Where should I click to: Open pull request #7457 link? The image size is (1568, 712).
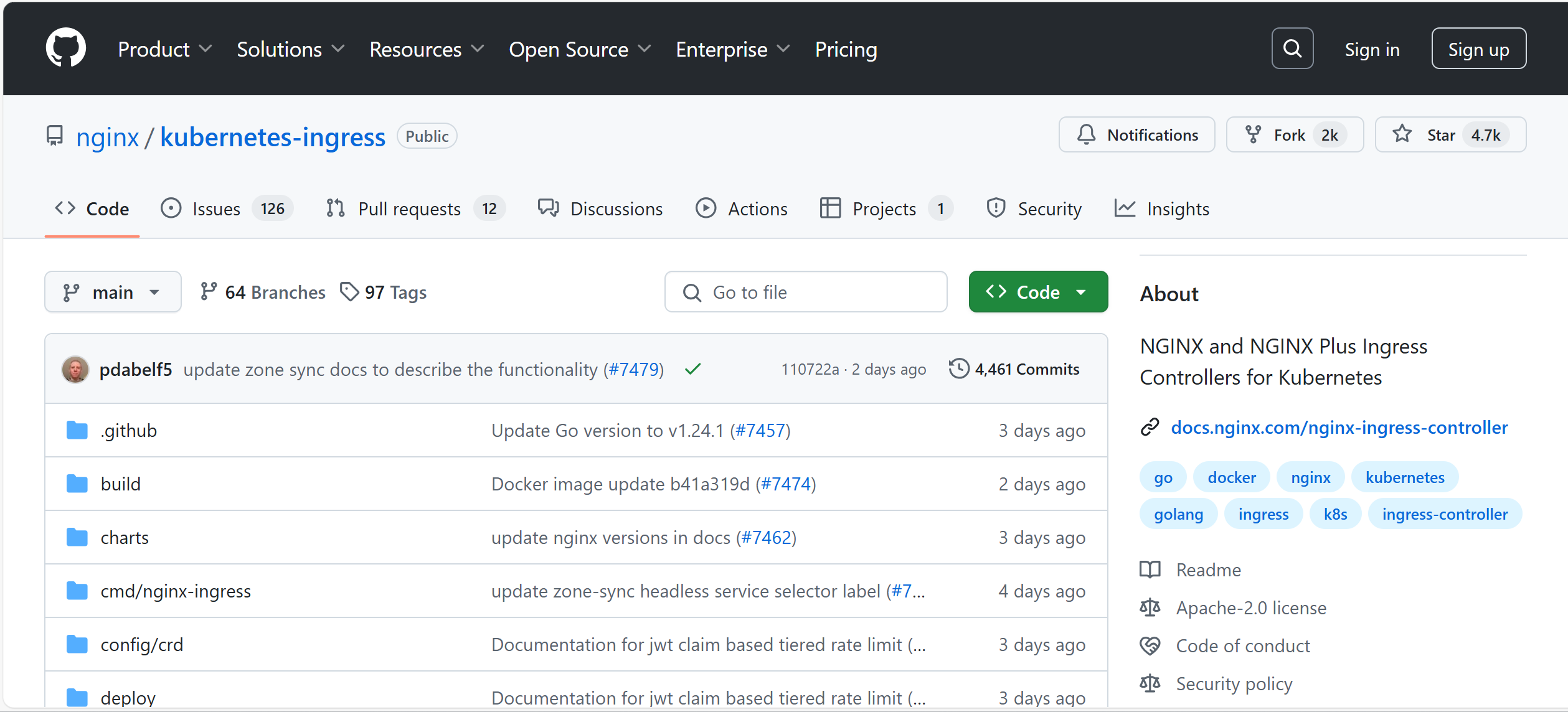(x=760, y=430)
